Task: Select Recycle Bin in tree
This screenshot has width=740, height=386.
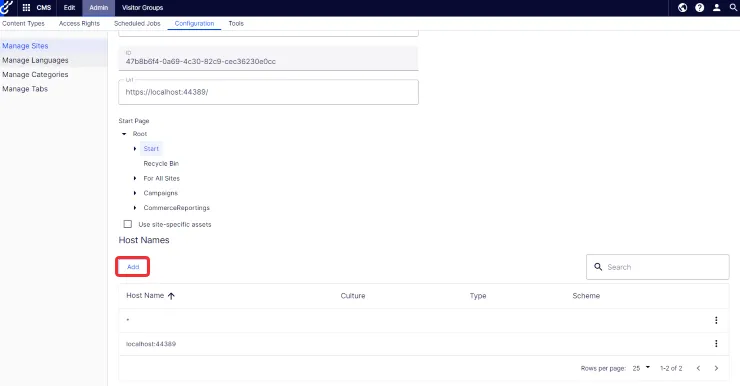Action: point(161,163)
